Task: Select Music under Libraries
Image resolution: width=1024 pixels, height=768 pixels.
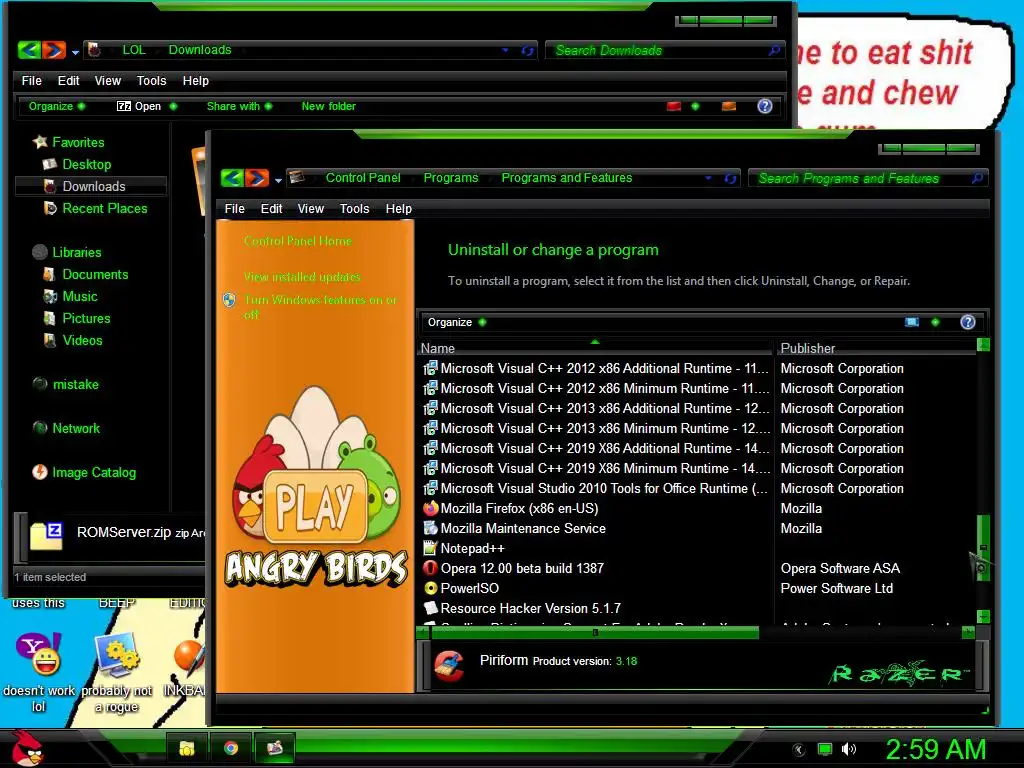Action: 80,296
